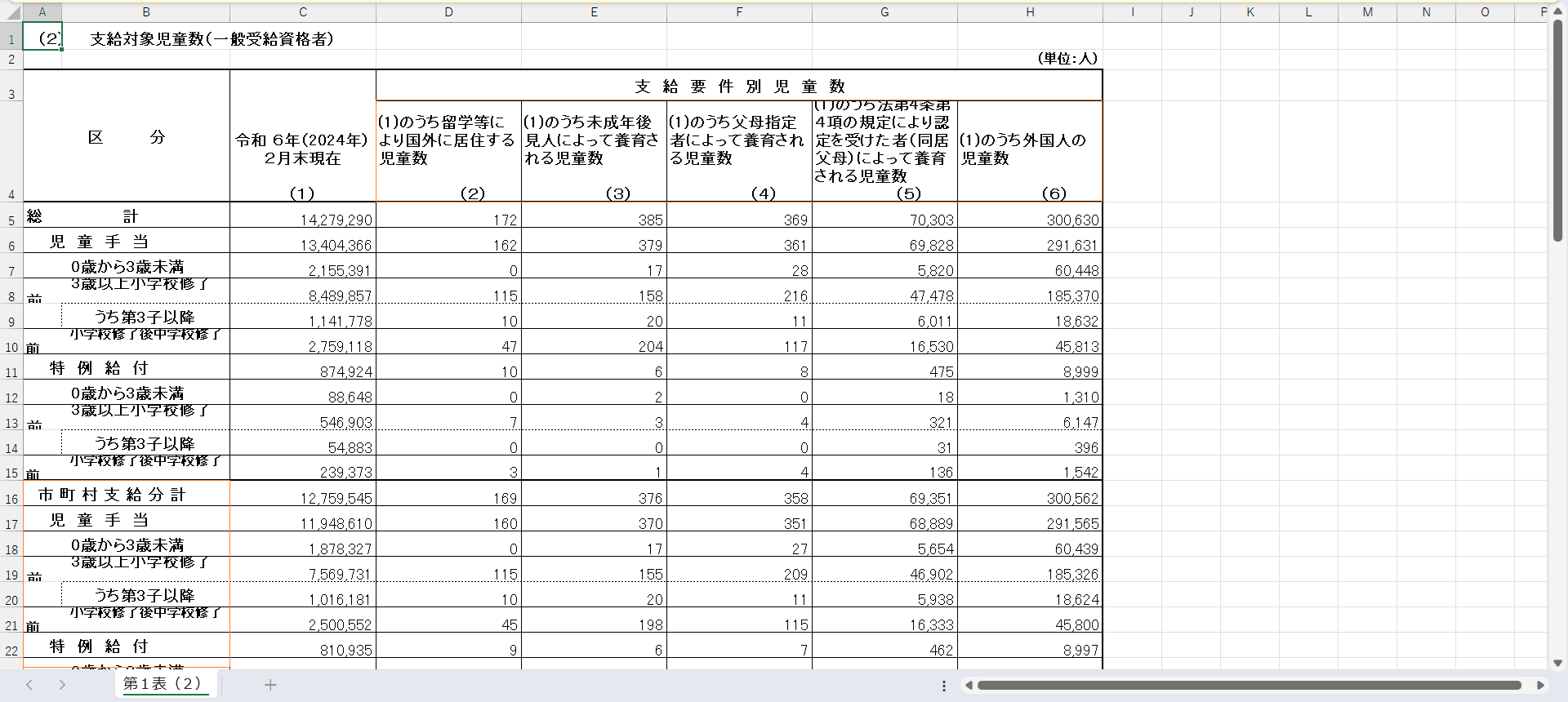Click the title cell 支給対象児童数(一般受給資格者)

coord(211,39)
